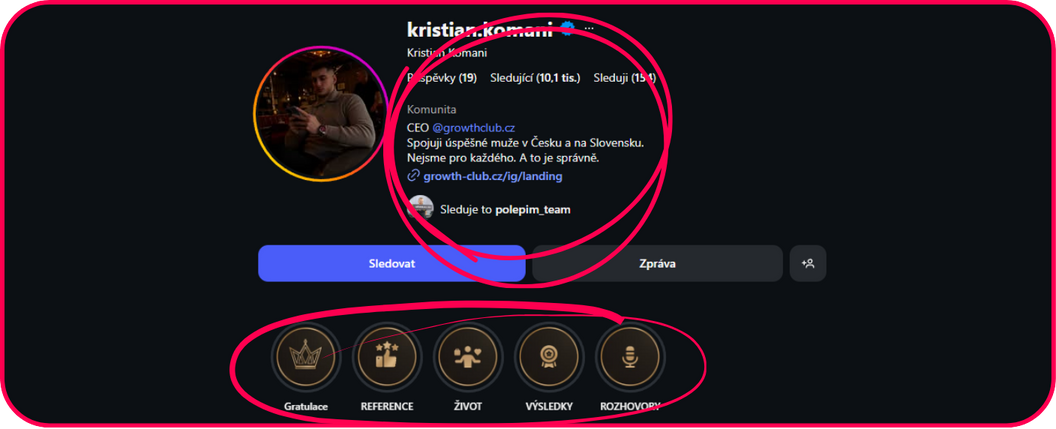Click the link chain icon in bio
The height and width of the screenshot is (429, 1056).
click(x=414, y=176)
